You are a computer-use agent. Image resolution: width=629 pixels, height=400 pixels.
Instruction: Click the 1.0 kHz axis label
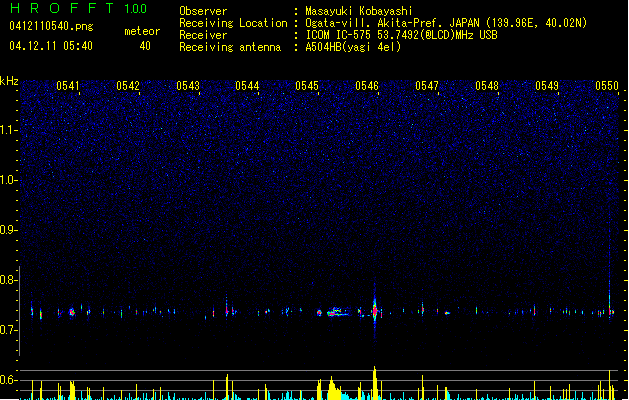point(9,180)
